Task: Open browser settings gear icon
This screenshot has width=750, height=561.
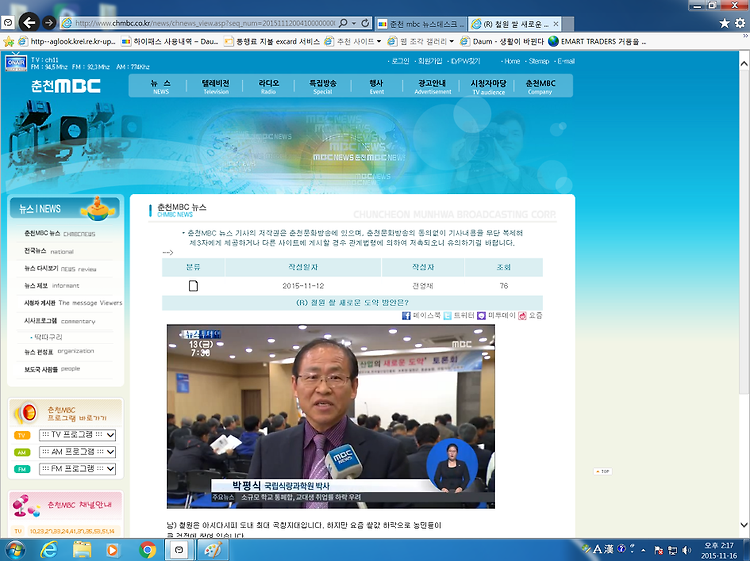Action: pyautogui.click(x=740, y=23)
